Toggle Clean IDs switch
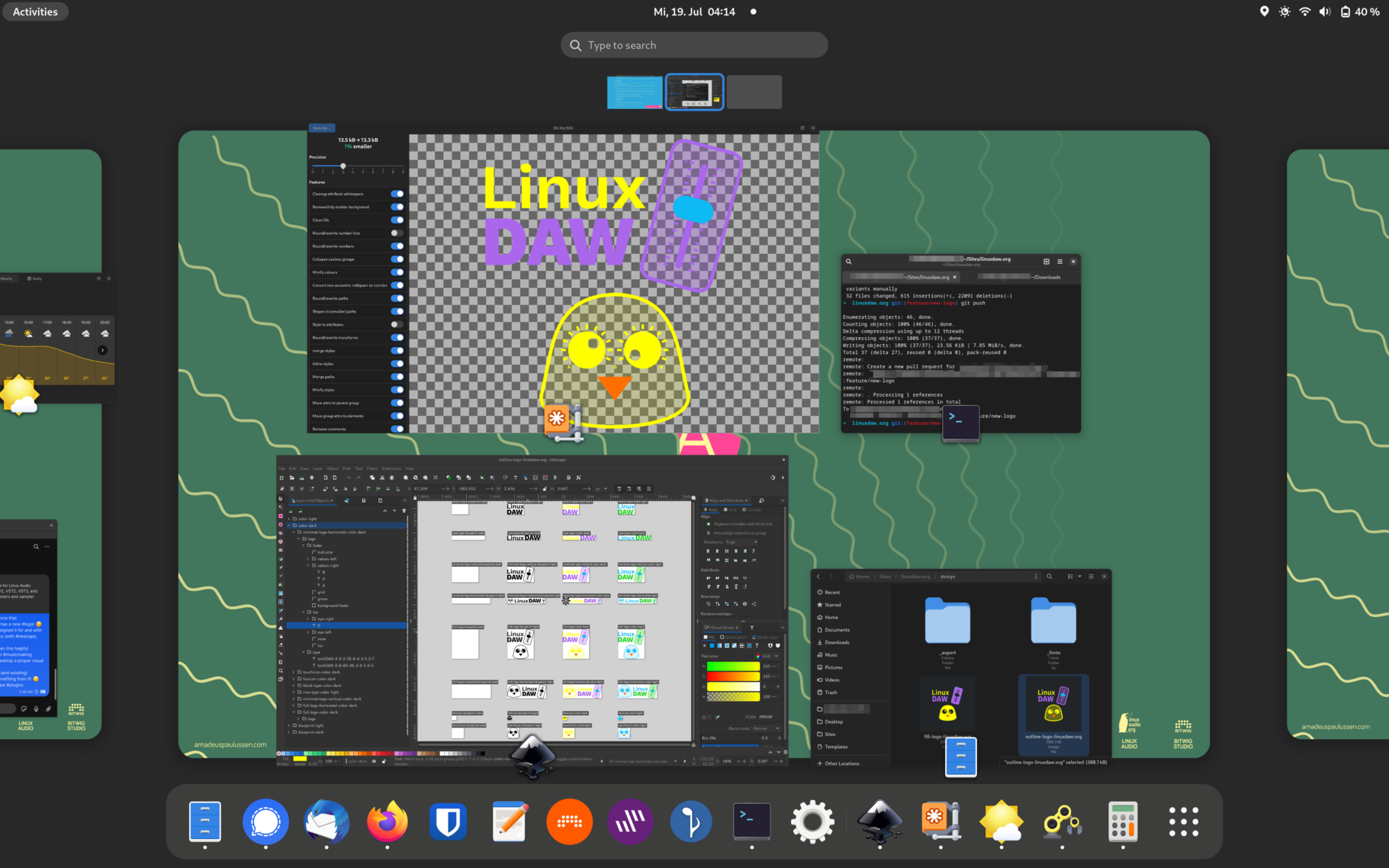1389x868 pixels. point(397,220)
